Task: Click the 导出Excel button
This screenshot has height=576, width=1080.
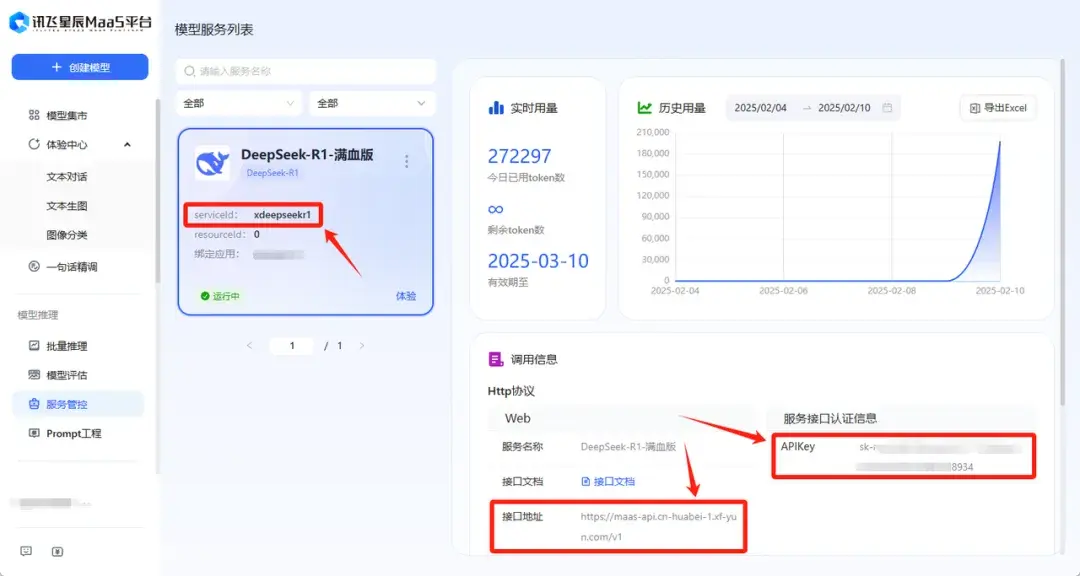Action: (x=998, y=108)
